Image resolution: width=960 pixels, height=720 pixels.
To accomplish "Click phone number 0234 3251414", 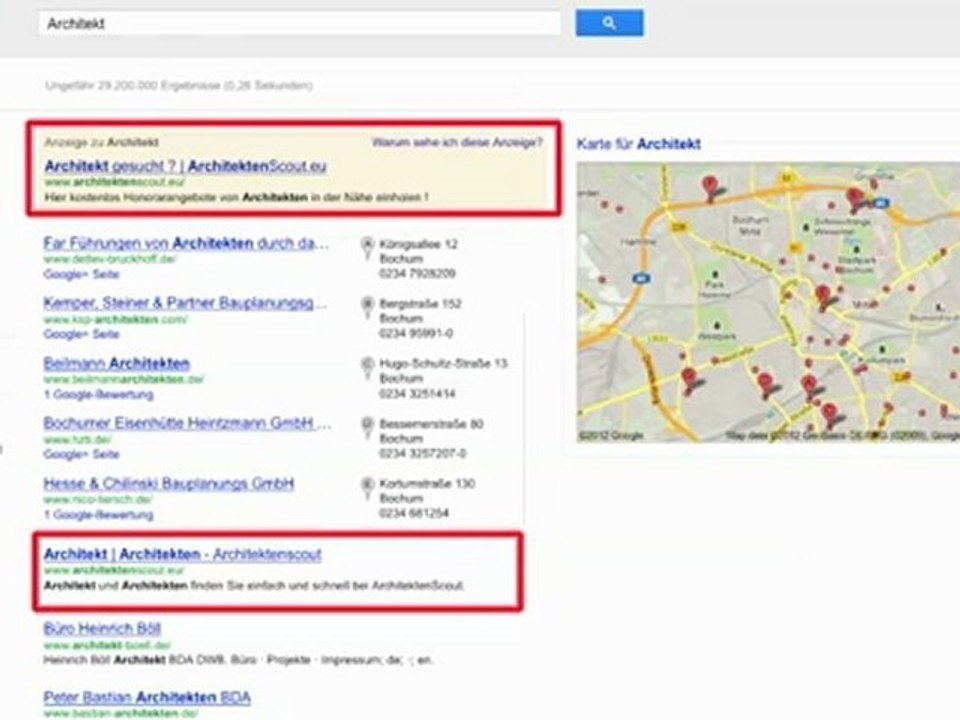I will (x=418, y=394).
